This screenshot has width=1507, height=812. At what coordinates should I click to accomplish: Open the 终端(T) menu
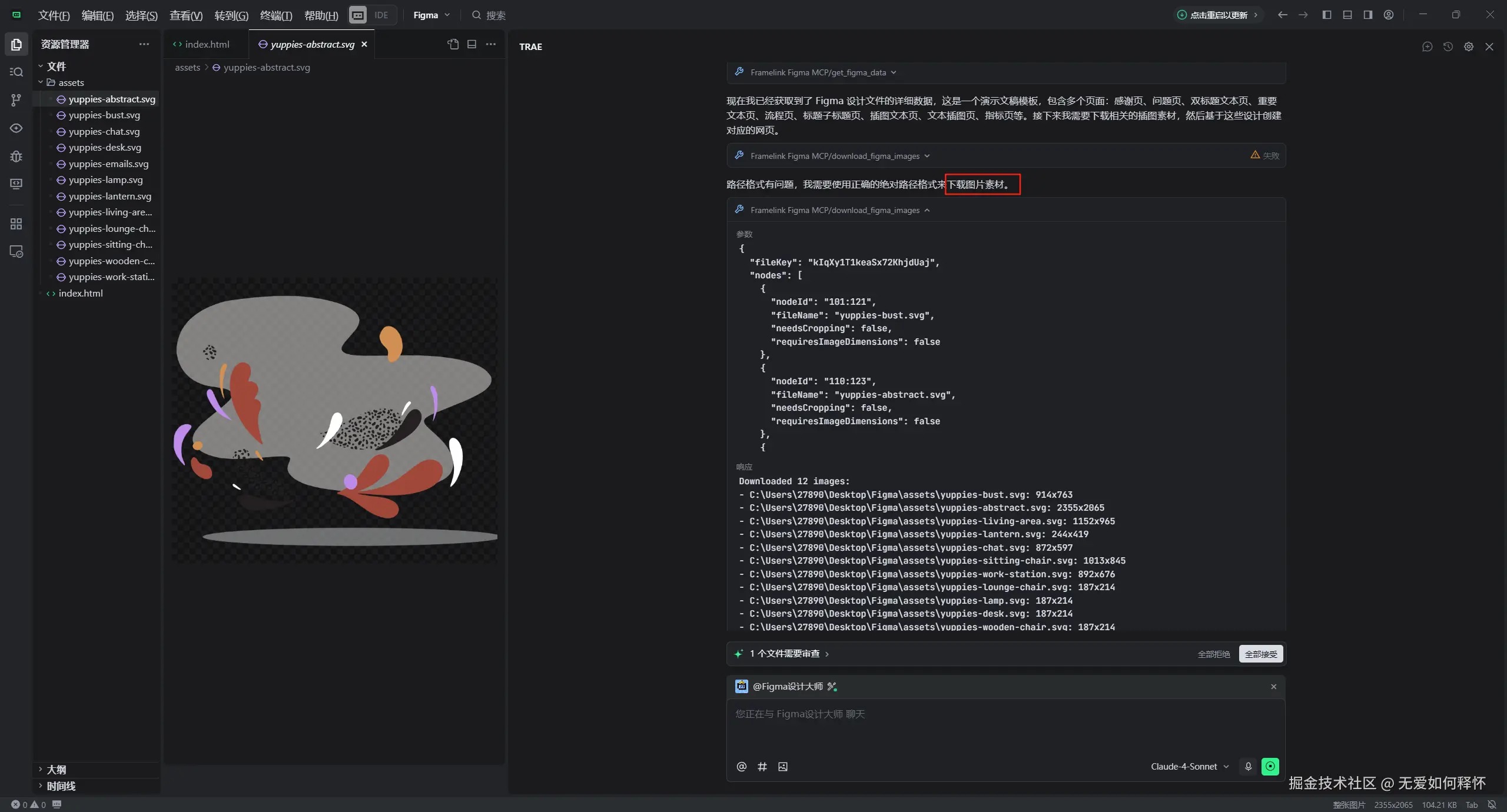(x=275, y=15)
